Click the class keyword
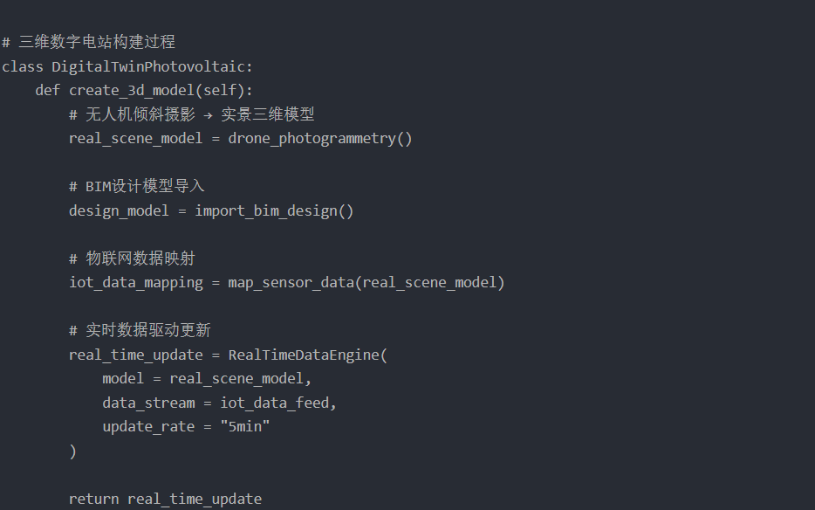 tap(22, 66)
